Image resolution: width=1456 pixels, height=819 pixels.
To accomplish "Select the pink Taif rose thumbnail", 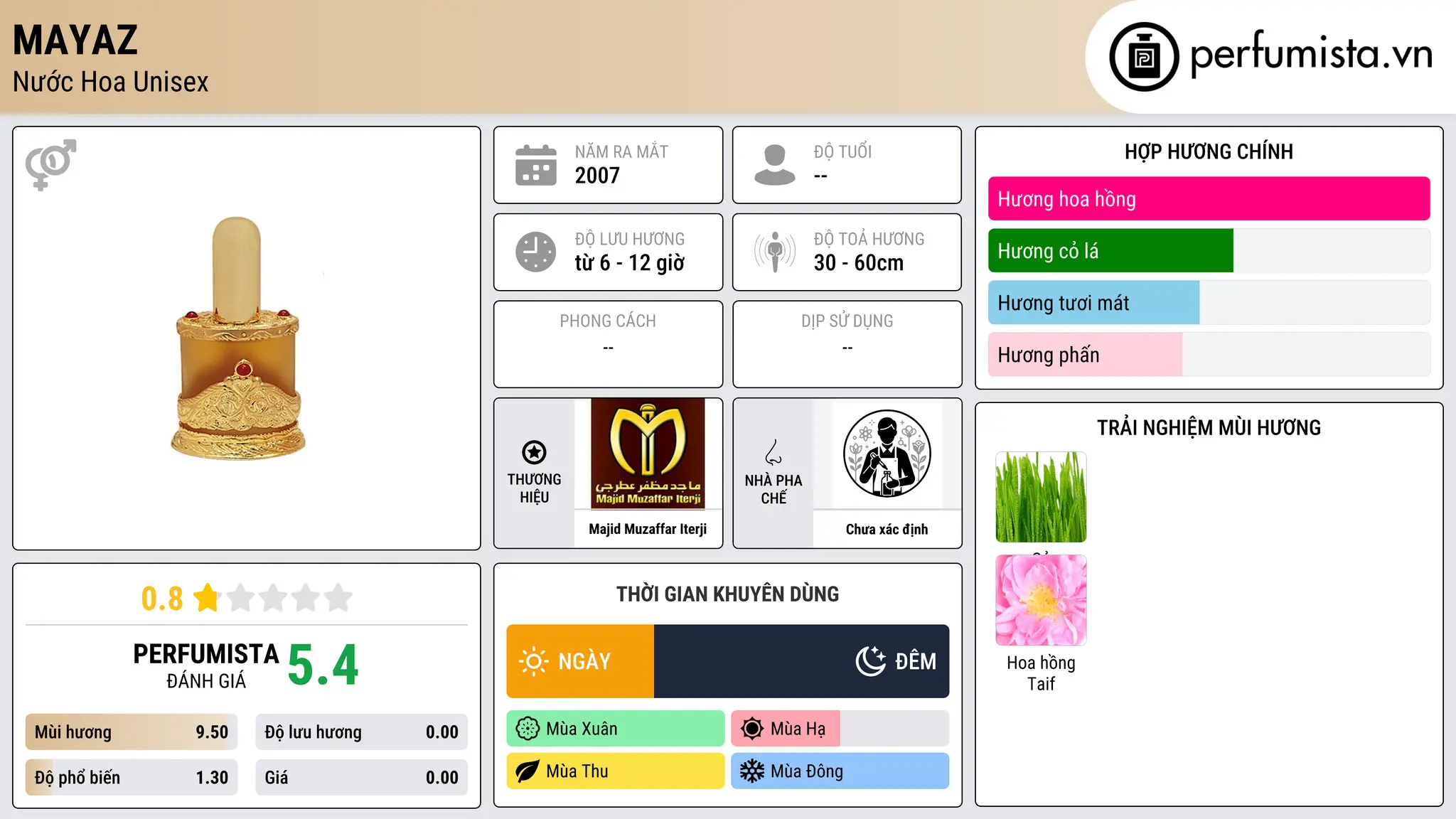I will (1041, 600).
